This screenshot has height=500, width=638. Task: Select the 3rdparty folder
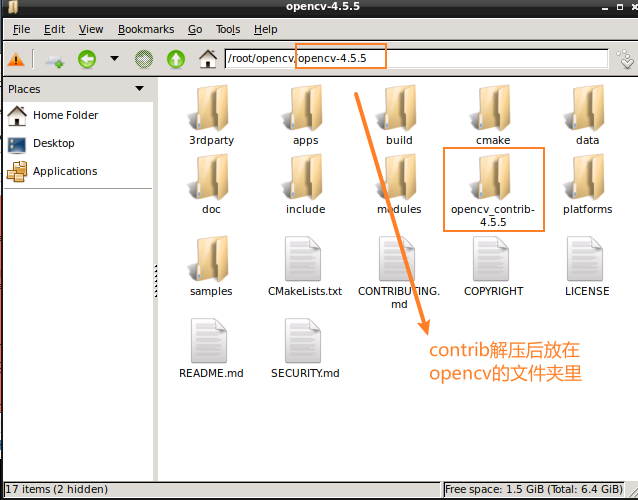211,110
